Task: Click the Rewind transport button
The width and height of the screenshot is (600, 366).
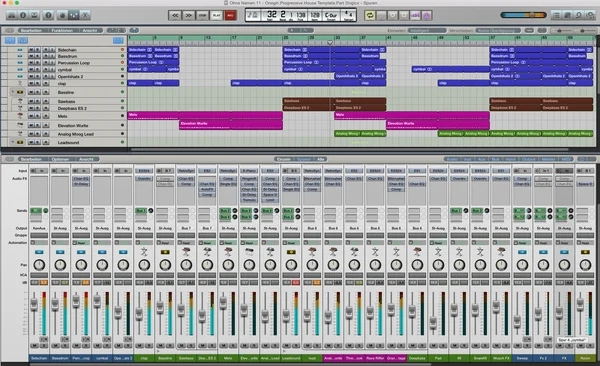Action: coord(175,15)
